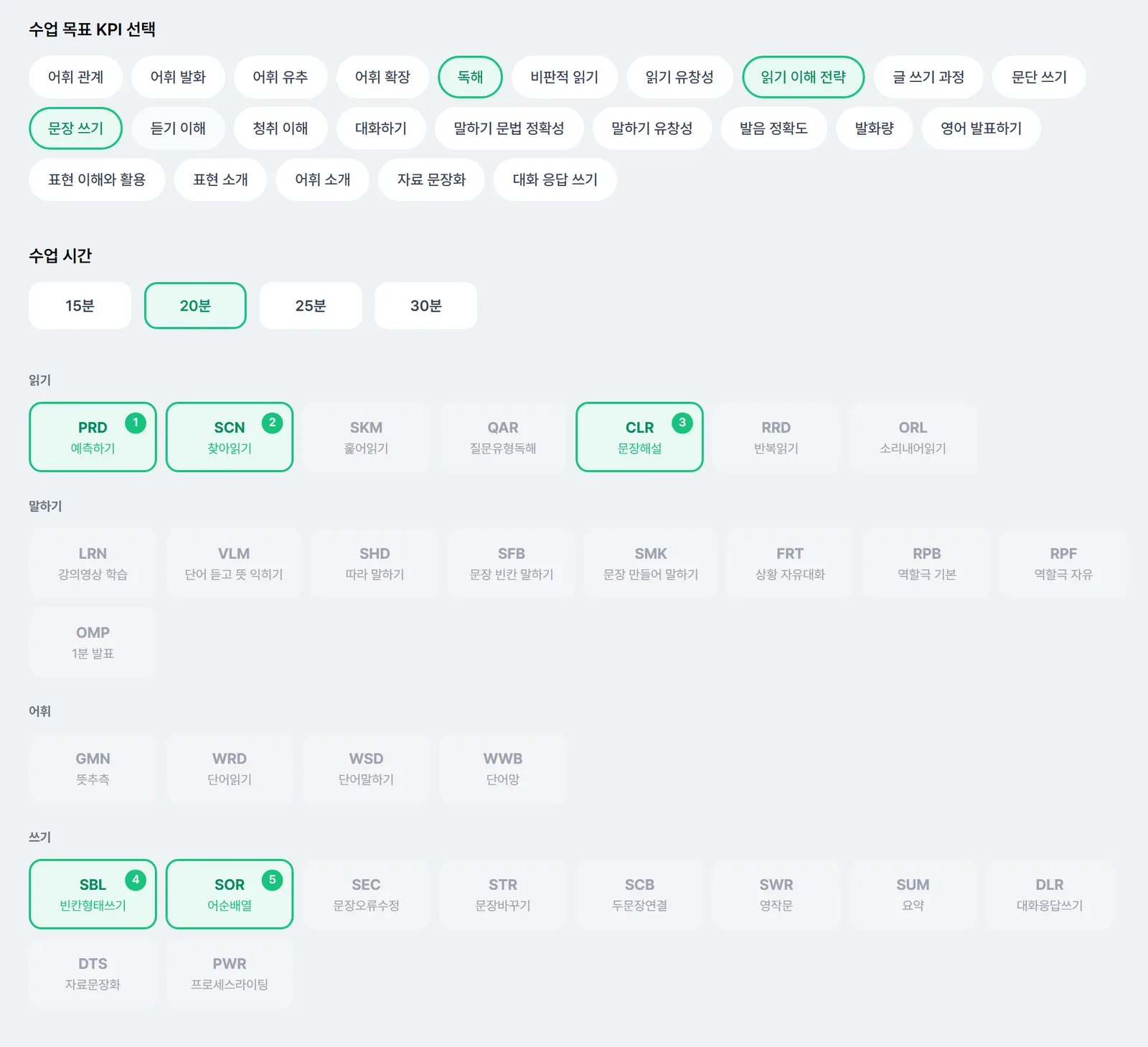Select the VLM 단어 듣고 뜻 익히기 card

[234, 563]
